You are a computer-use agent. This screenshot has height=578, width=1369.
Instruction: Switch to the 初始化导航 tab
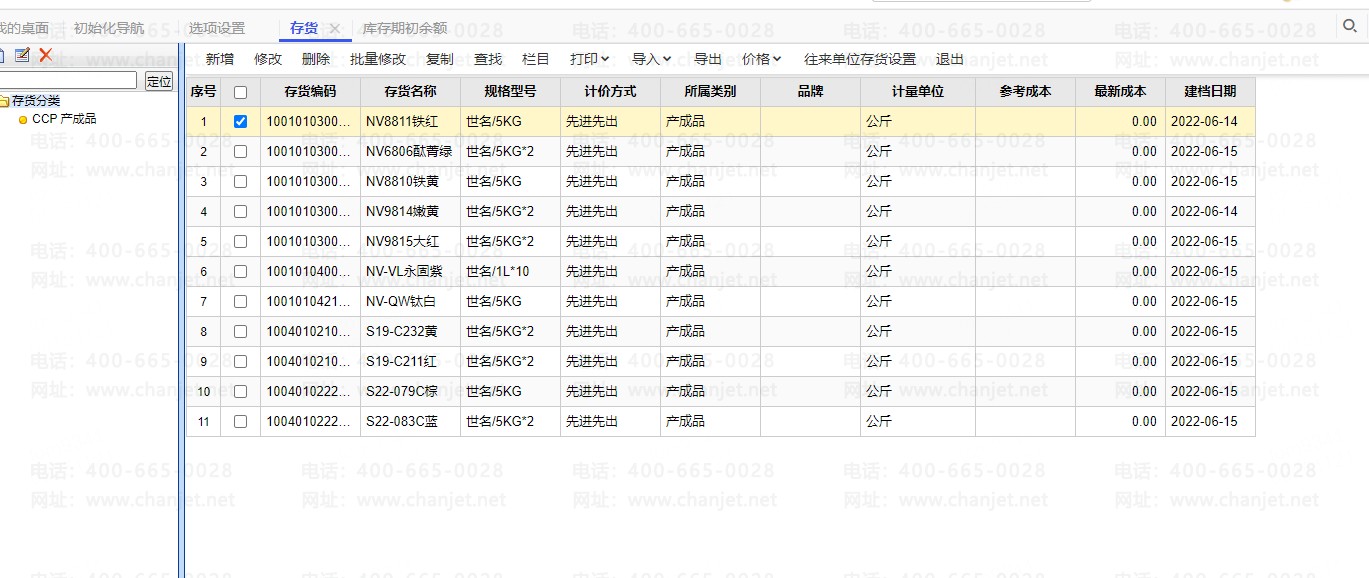pyautogui.click(x=109, y=28)
